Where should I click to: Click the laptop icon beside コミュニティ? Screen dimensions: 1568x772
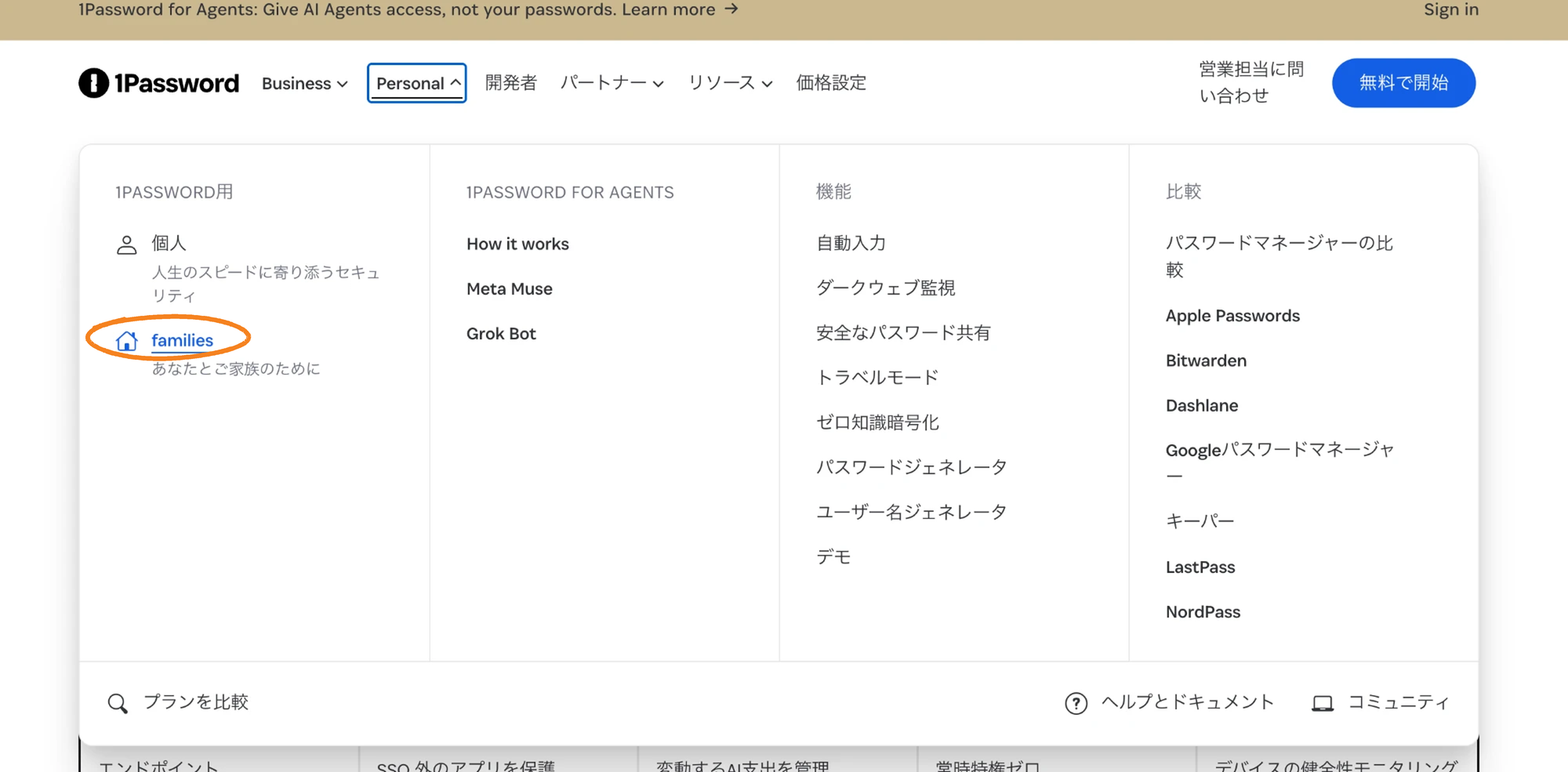click(1323, 703)
